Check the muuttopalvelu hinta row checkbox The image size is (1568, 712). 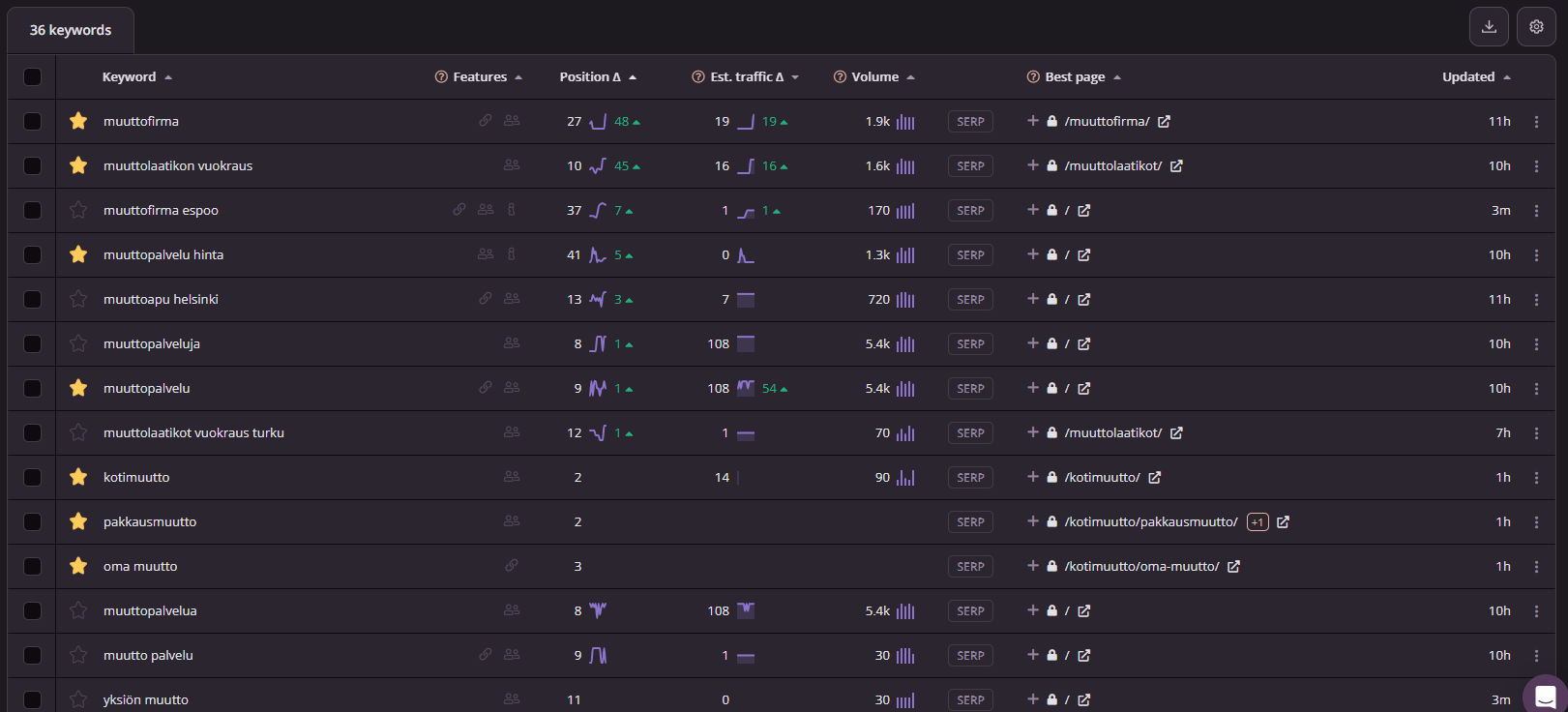(x=33, y=255)
